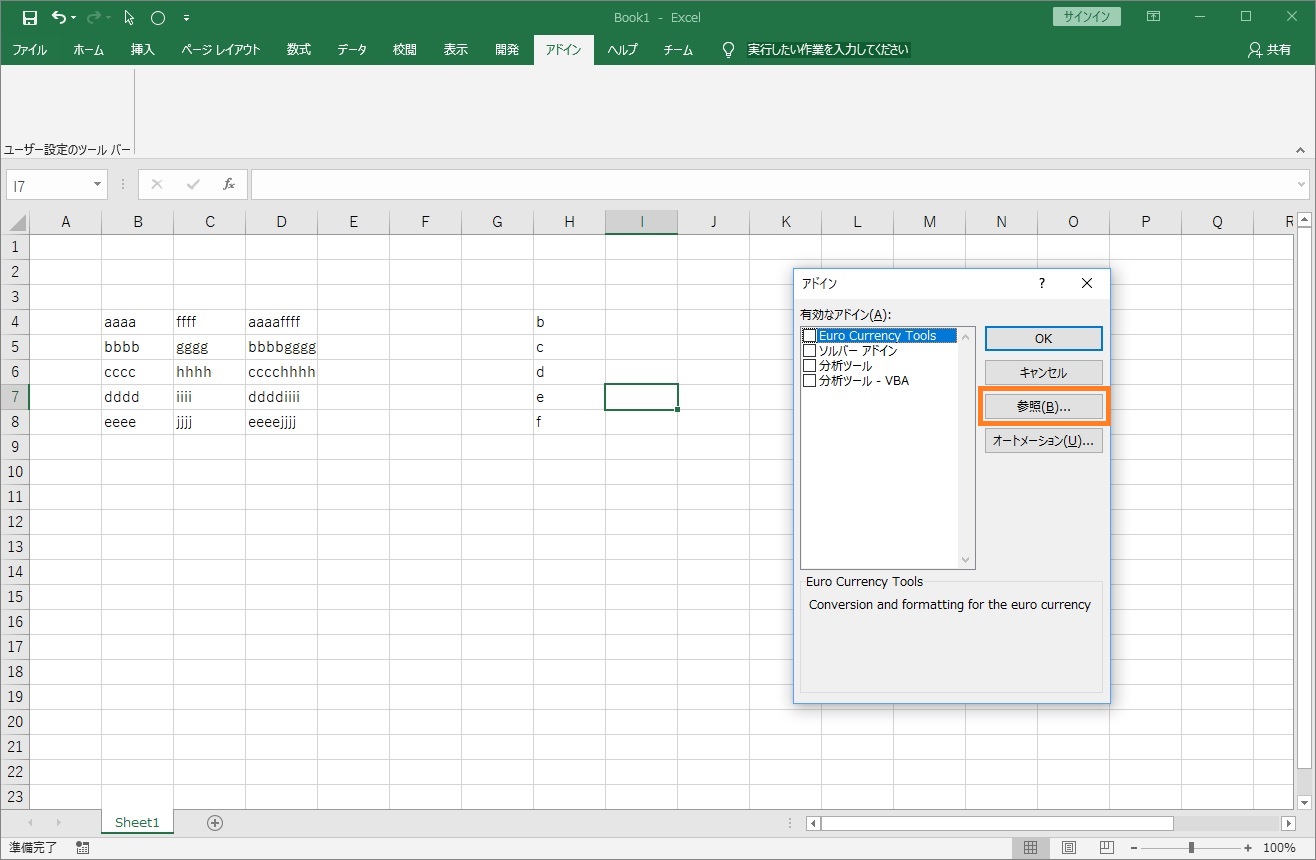Switch to the ホーム tab
Viewport: 1316px width, 860px height.
click(88, 50)
